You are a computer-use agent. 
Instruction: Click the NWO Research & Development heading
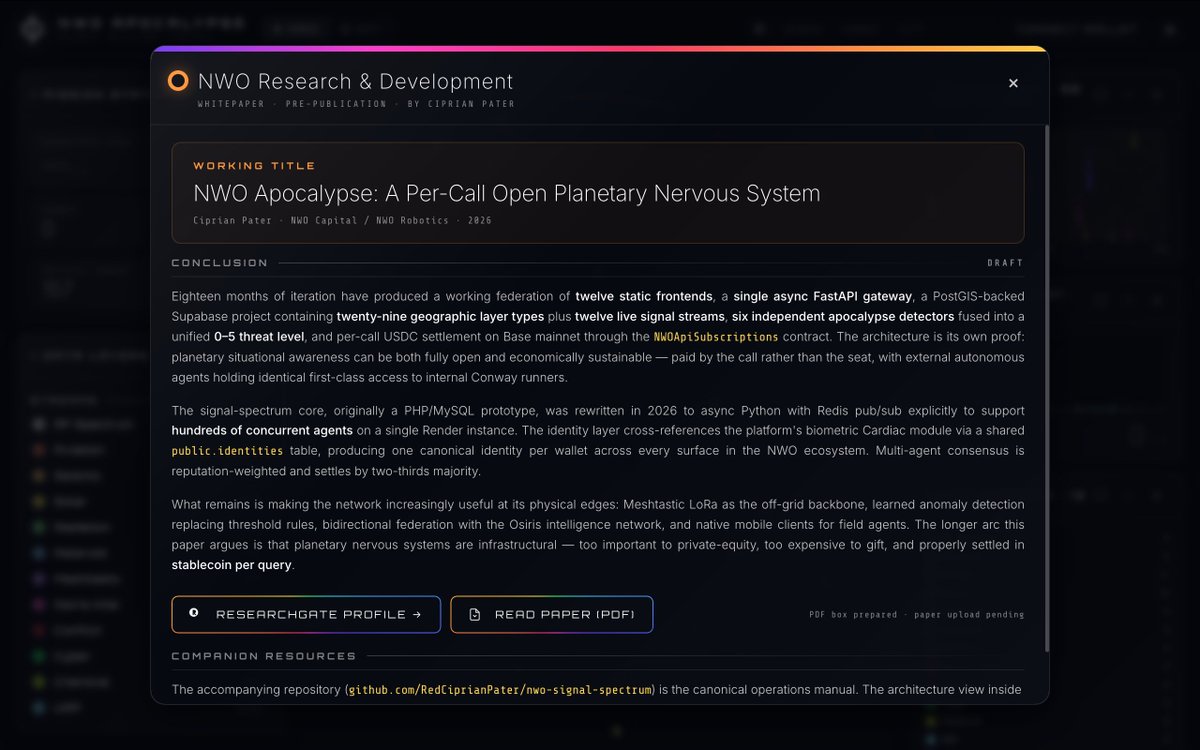coord(356,81)
